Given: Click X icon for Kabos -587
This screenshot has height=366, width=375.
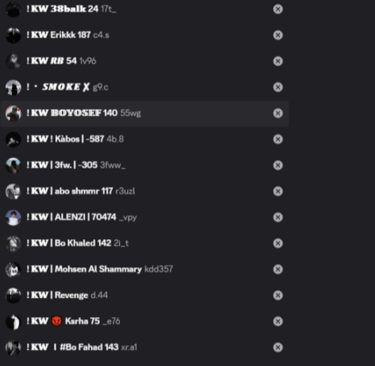Looking at the screenshot, I should click(x=278, y=139).
